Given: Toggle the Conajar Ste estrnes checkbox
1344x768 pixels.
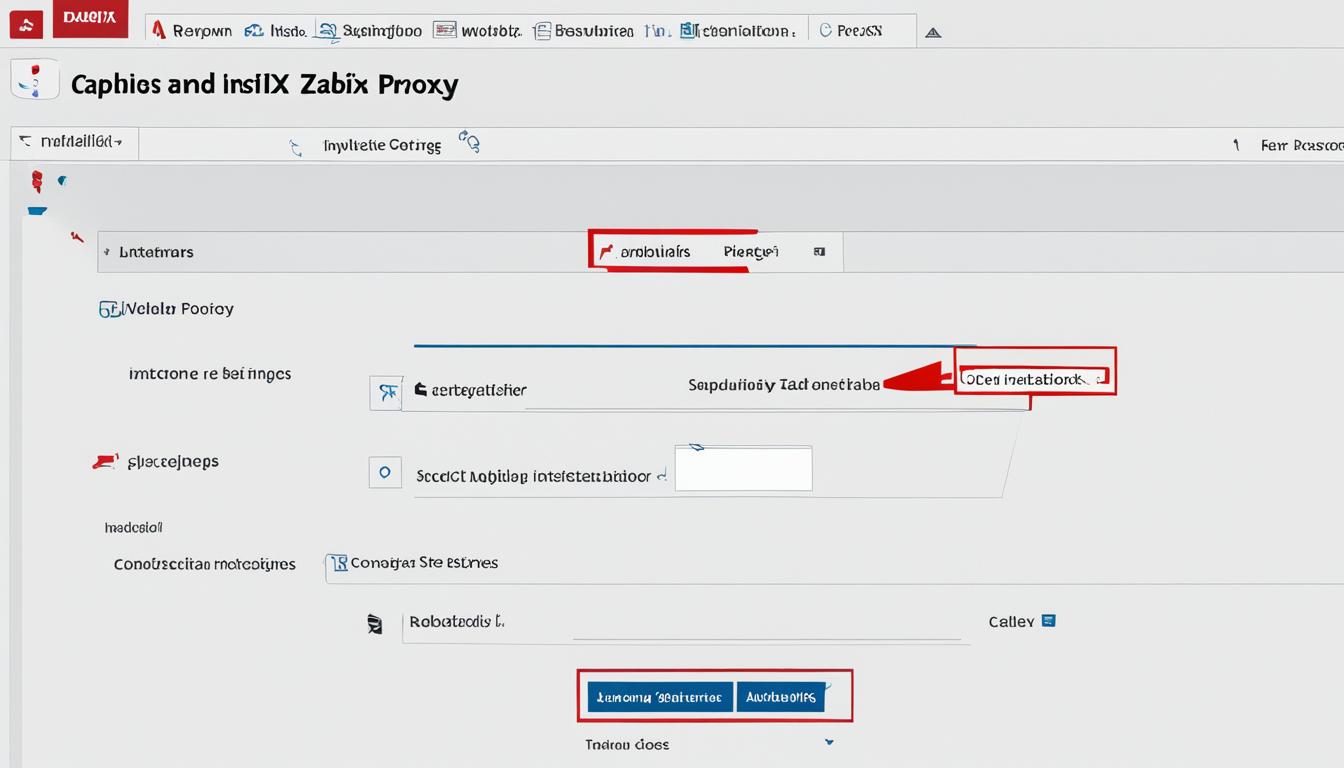Looking at the screenshot, I should [339, 563].
